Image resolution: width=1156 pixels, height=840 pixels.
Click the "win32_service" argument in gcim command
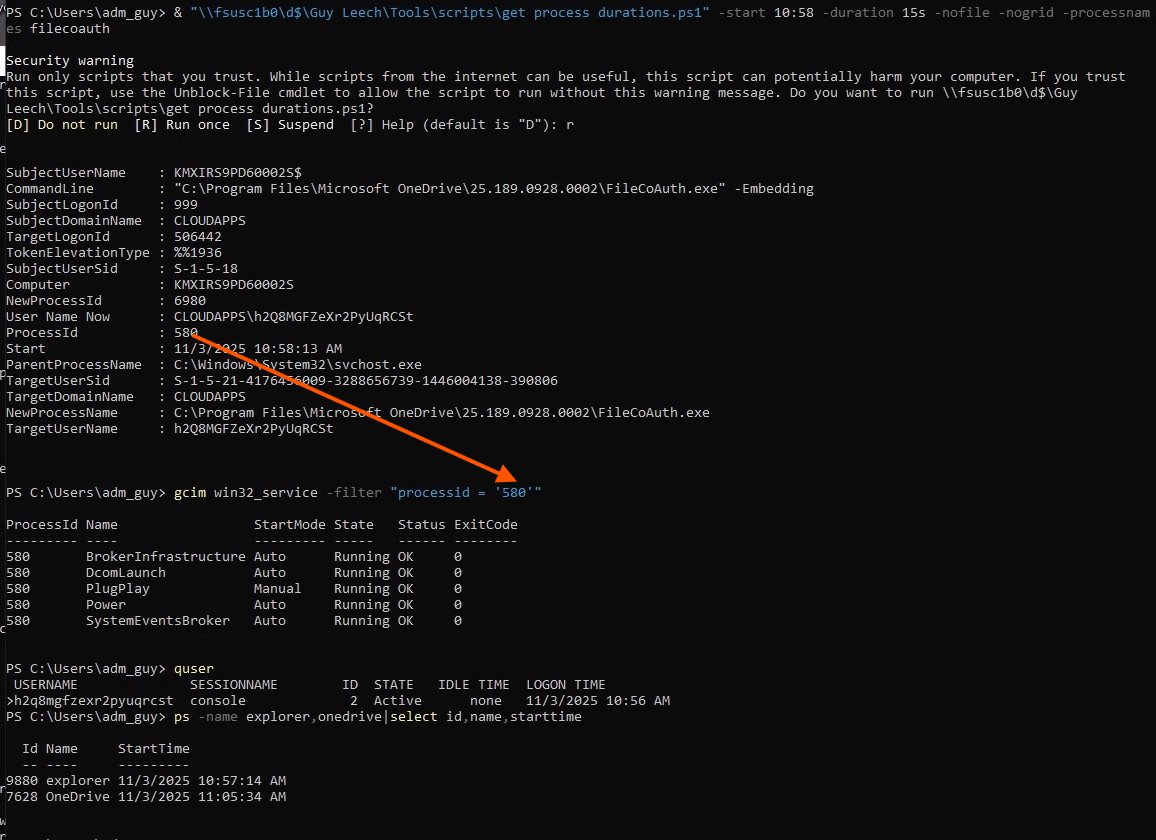click(x=265, y=493)
